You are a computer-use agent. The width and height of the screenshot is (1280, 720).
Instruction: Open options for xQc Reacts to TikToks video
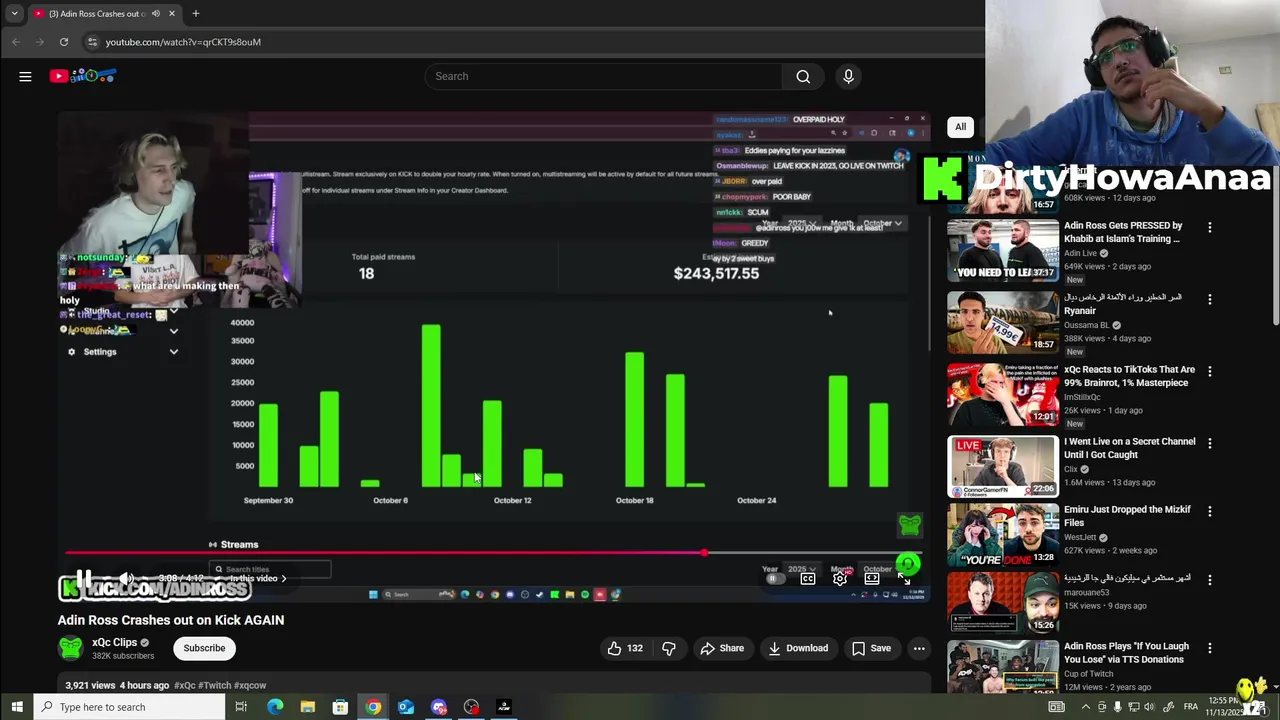click(1209, 372)
